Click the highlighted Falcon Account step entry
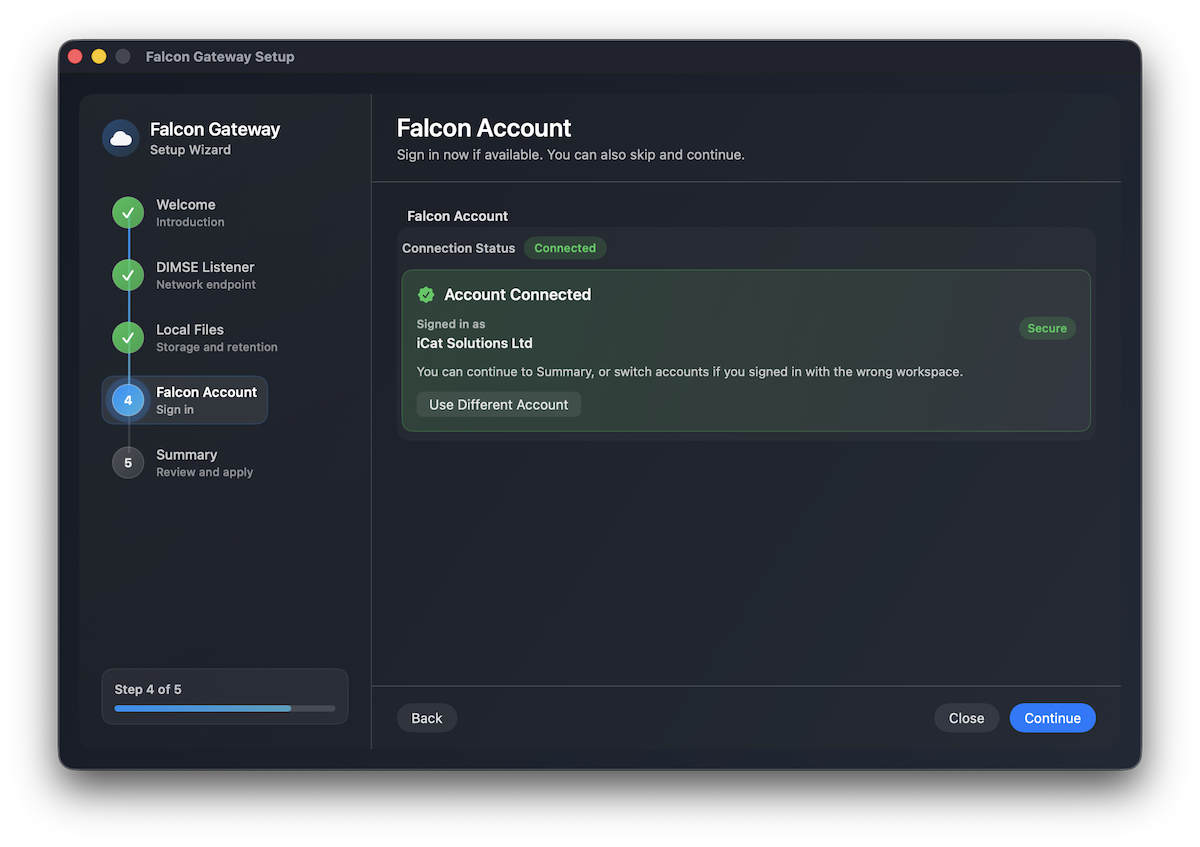The height and width of the screenshot is (847, 1200). [206, 400]
